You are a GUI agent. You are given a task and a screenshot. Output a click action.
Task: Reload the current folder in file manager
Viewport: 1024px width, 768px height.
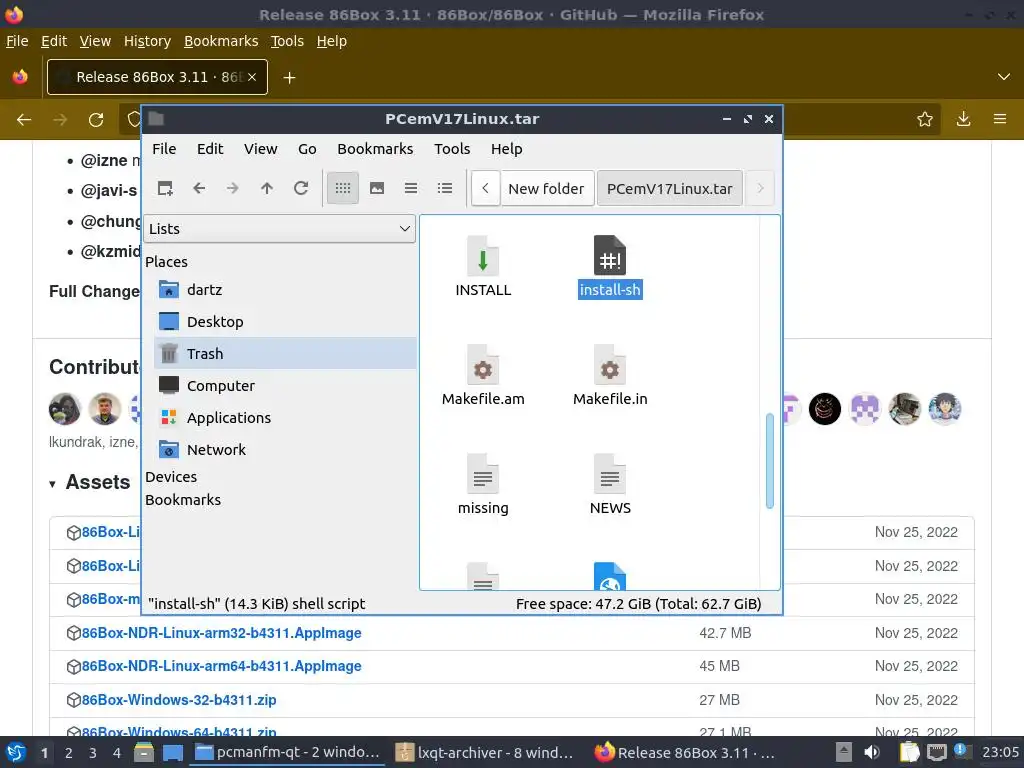tap(301, 188)
